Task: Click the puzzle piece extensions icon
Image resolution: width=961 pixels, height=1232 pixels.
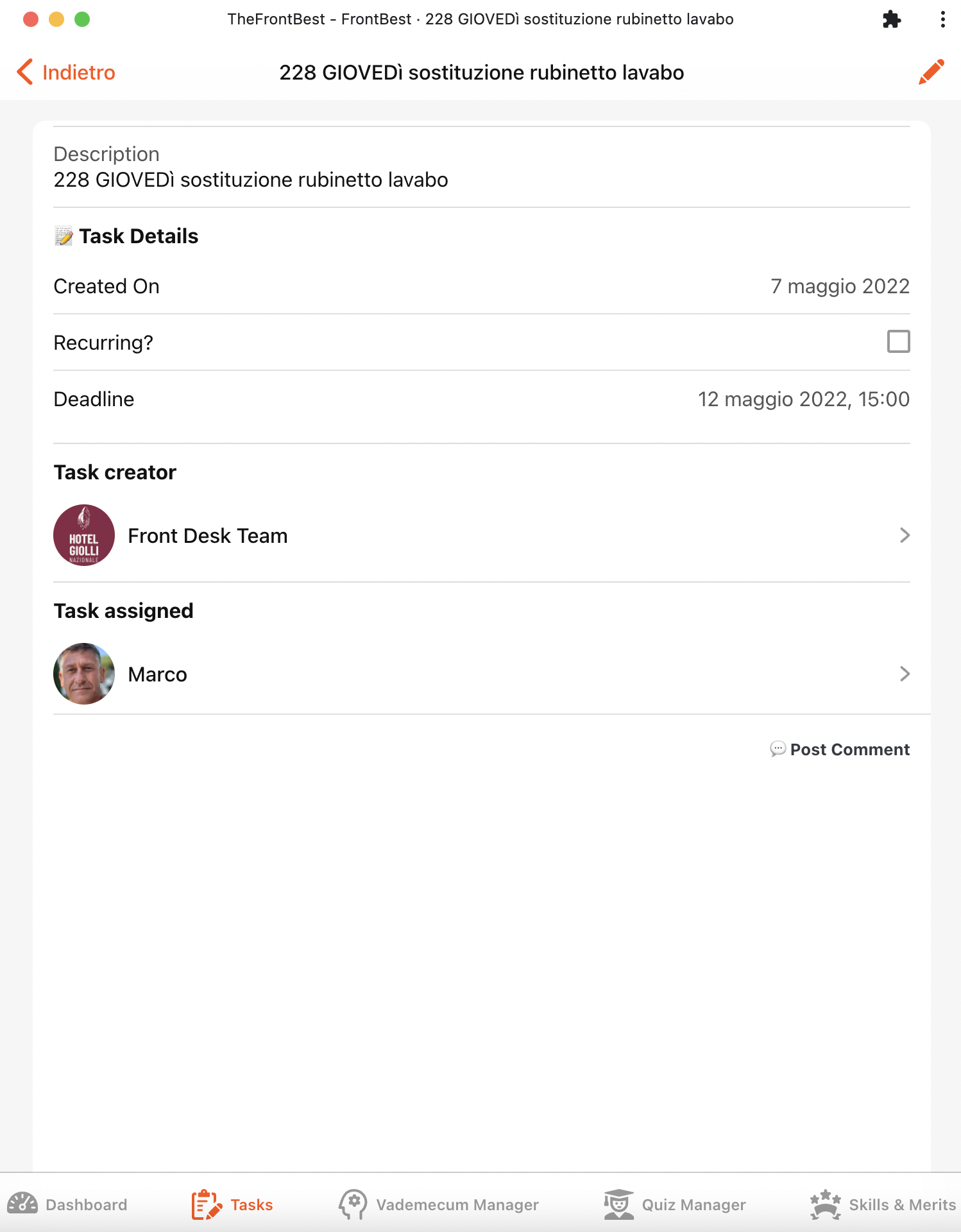Action: pyautogui.click(x=892, y=19)
